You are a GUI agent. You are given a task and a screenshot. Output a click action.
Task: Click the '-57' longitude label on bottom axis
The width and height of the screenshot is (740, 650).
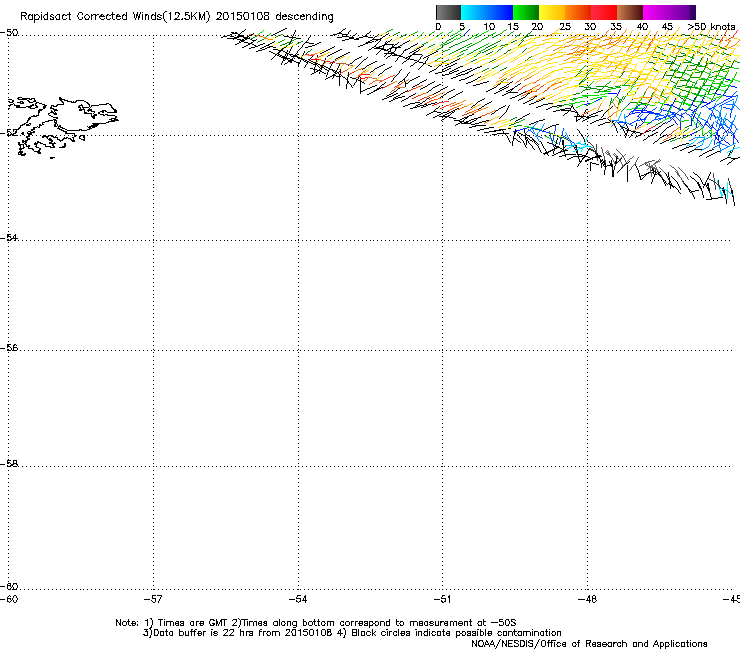click(153, 599)
